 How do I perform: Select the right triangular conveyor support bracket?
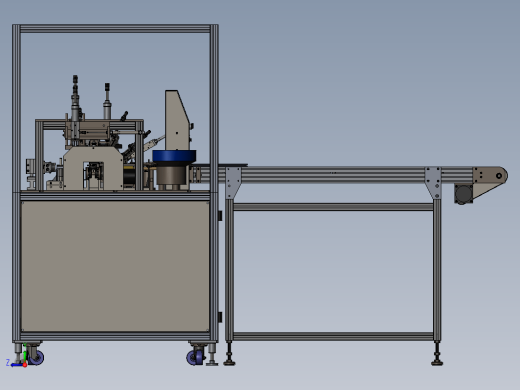(433, 183)
